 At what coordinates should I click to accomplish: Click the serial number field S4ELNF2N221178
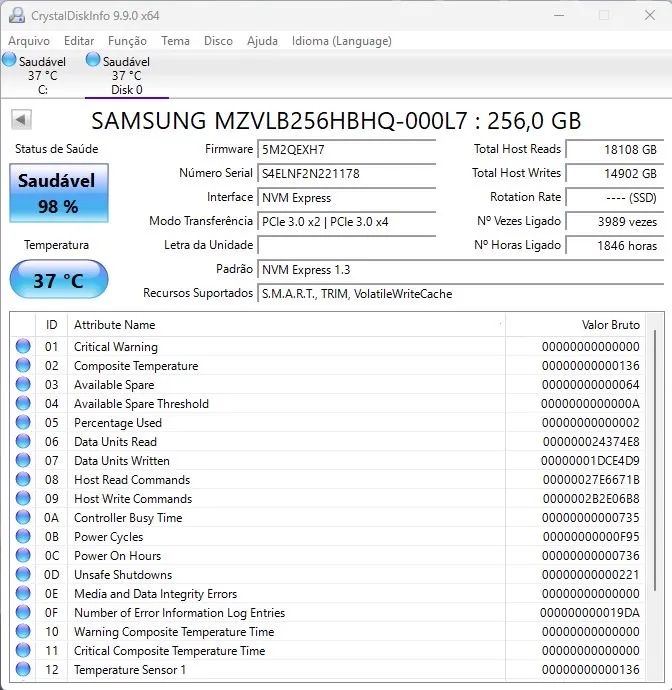[346, 173]
